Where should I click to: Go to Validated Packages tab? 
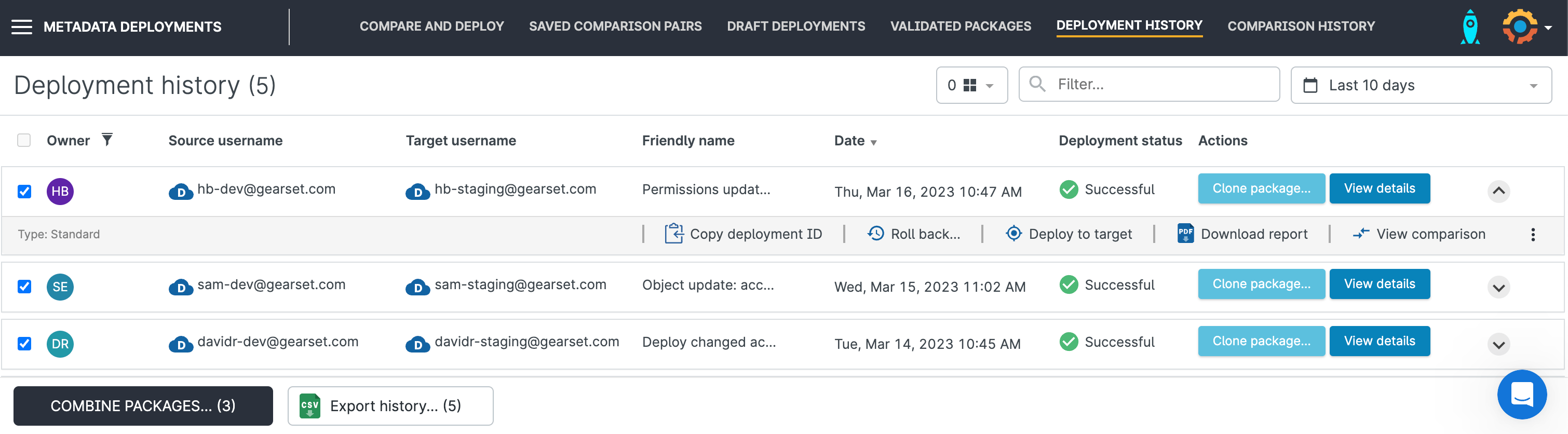pyautogui.click(x=960, y=26)
